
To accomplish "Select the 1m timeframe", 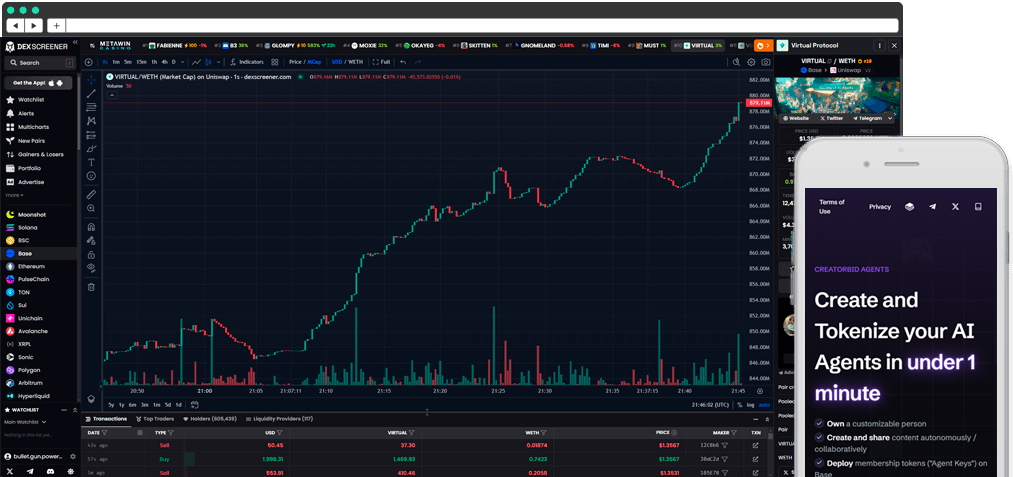I will coord(116,62).
